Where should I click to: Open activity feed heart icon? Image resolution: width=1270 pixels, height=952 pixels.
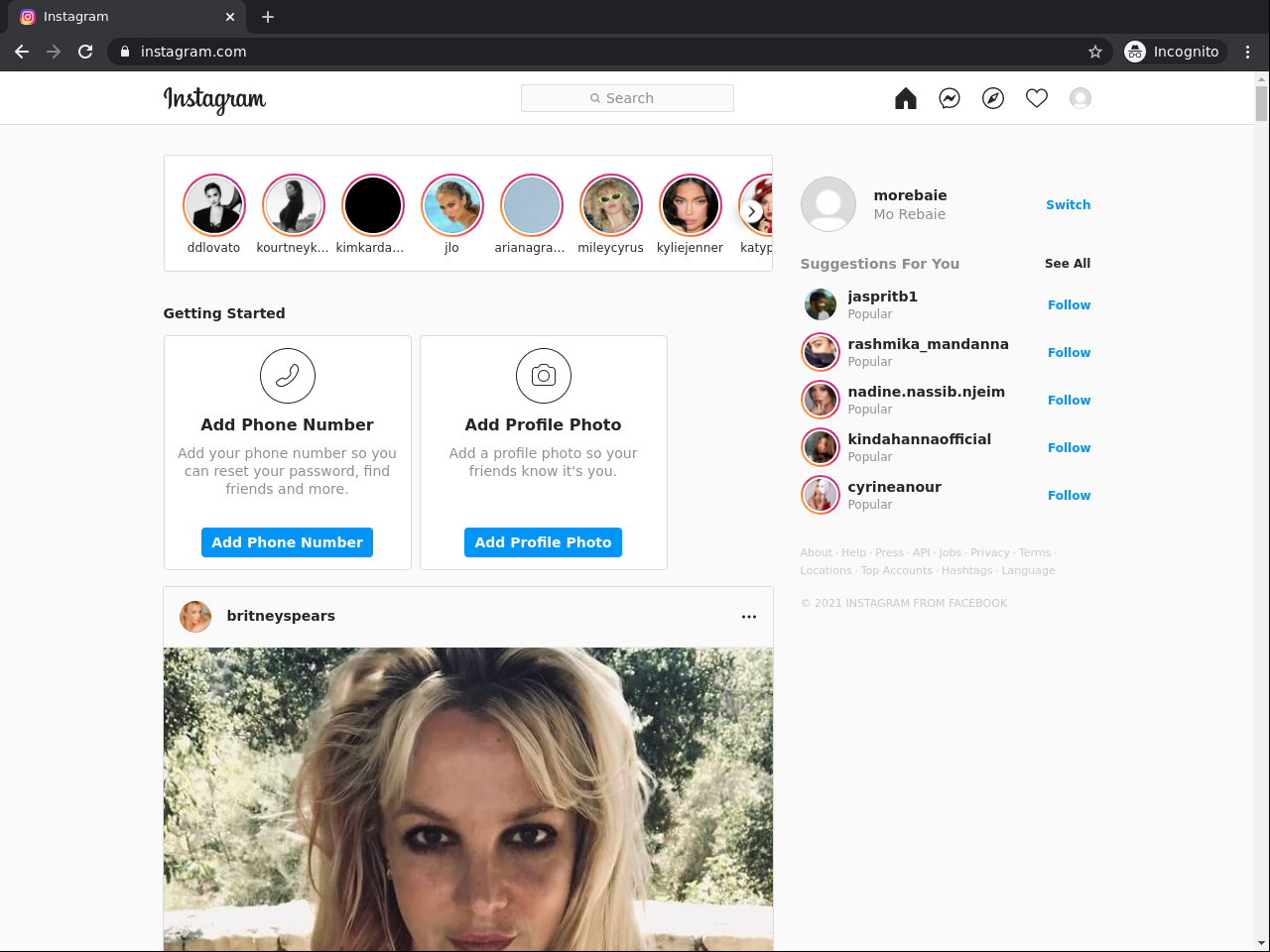coord(1037,98)
